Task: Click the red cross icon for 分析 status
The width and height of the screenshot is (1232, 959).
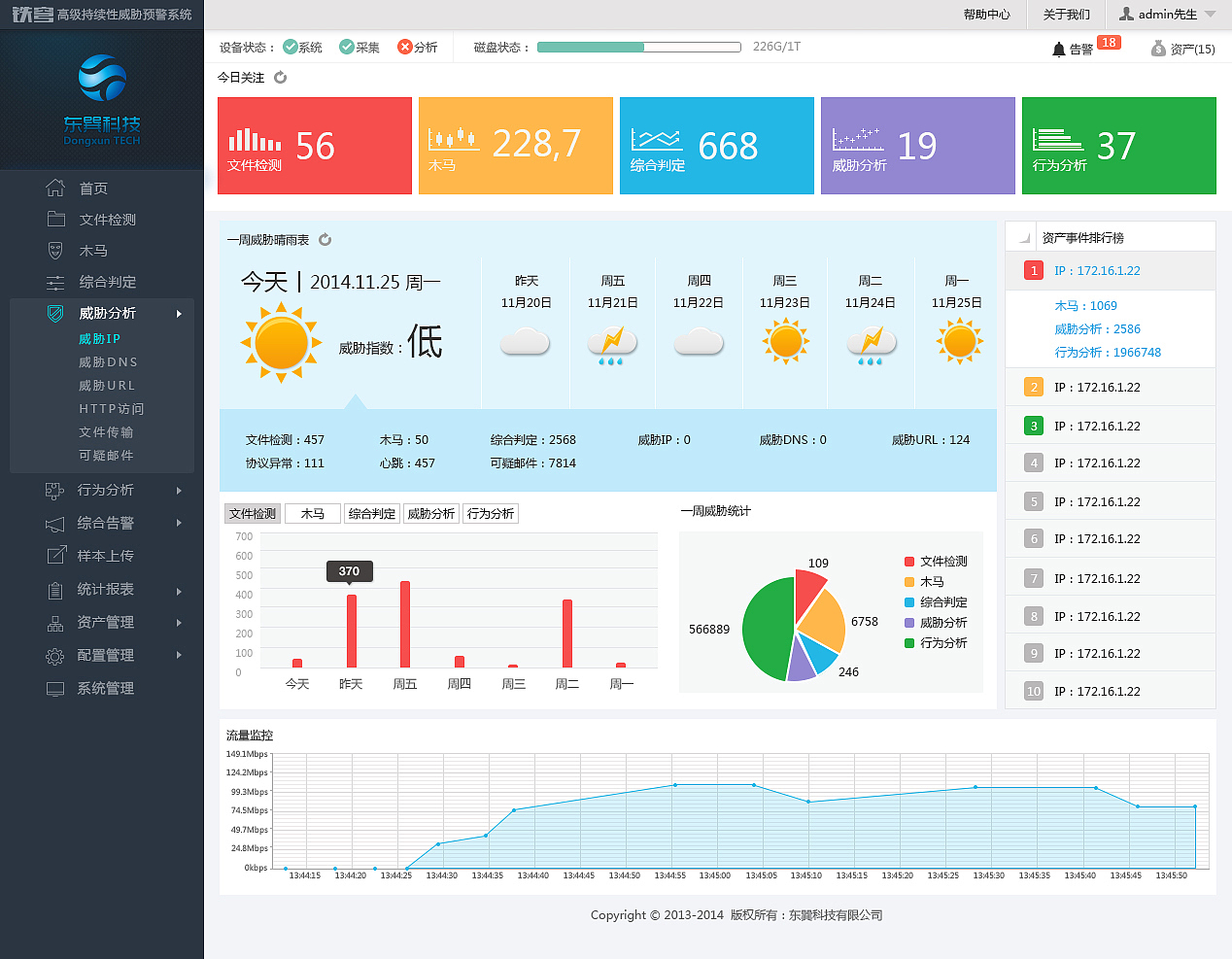Action: pyautogui.click(x=404, y=47)
